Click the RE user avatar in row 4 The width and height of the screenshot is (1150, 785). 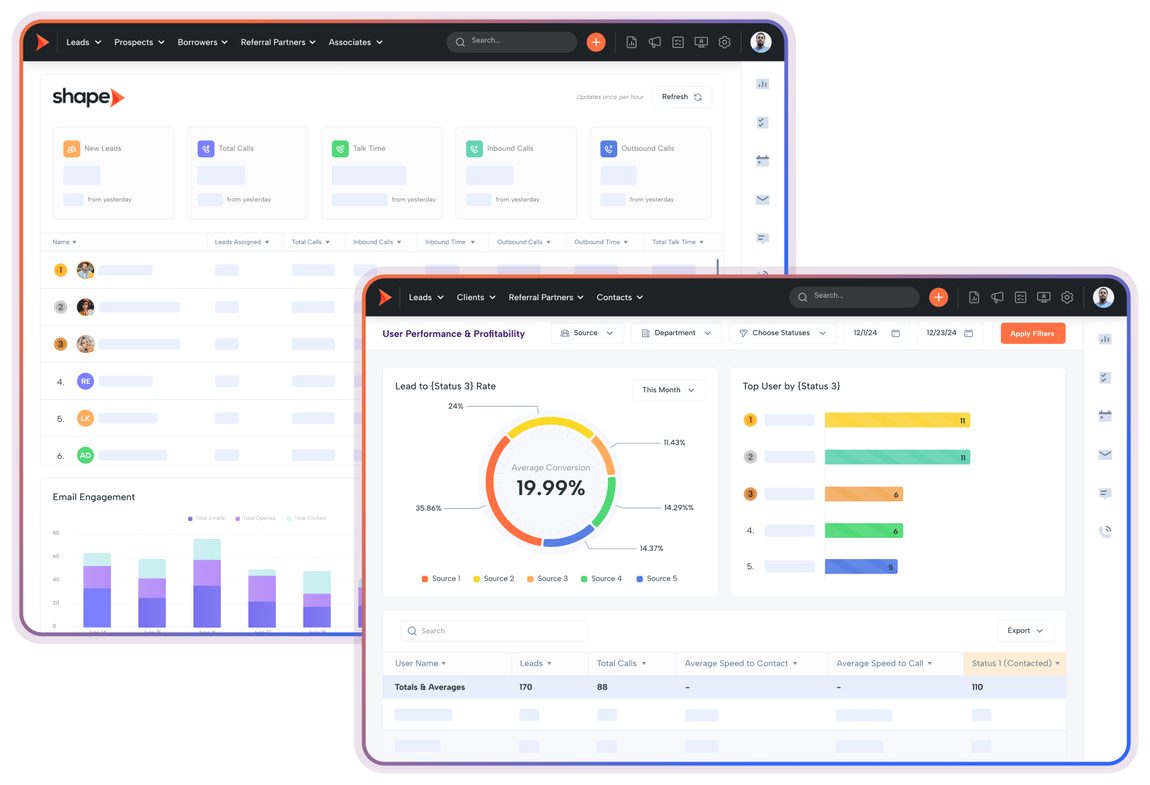[86, 381]
